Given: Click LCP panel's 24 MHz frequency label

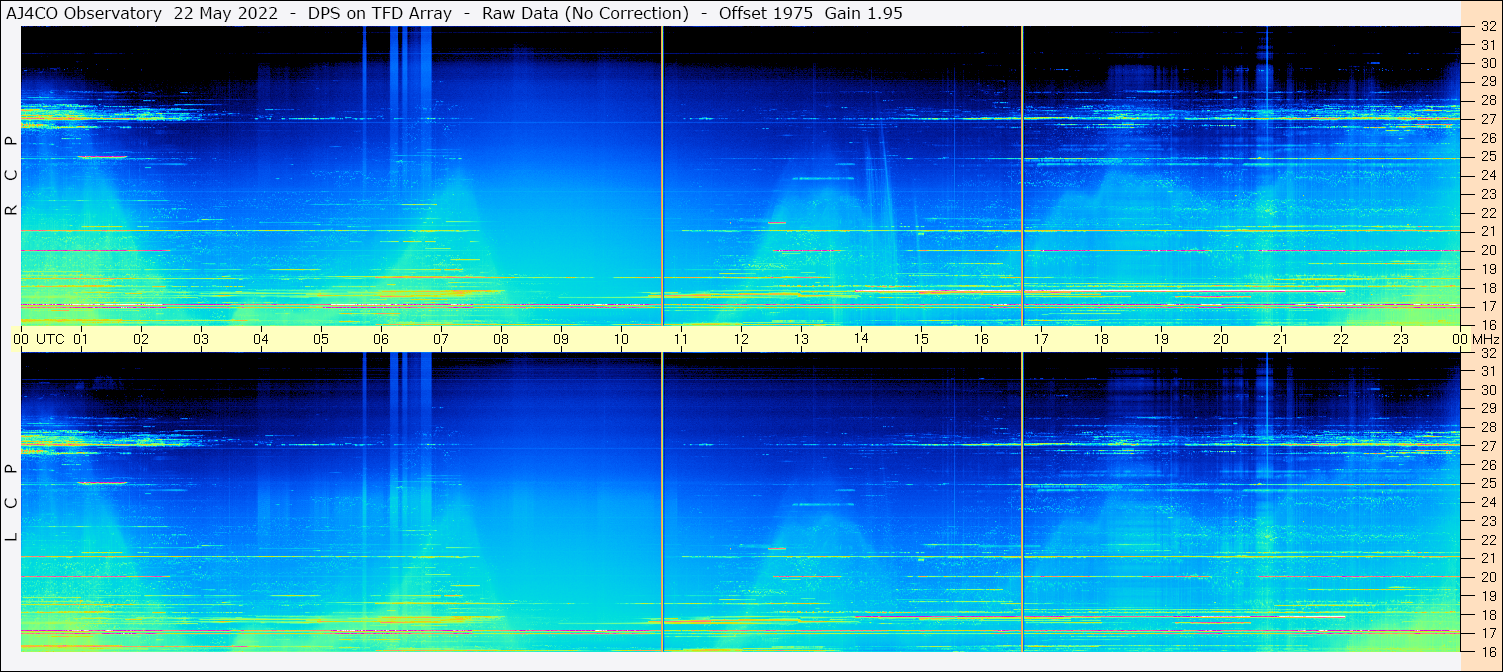Looking at the screenshot, I should pyautogui.click(x=1488, y=502).
